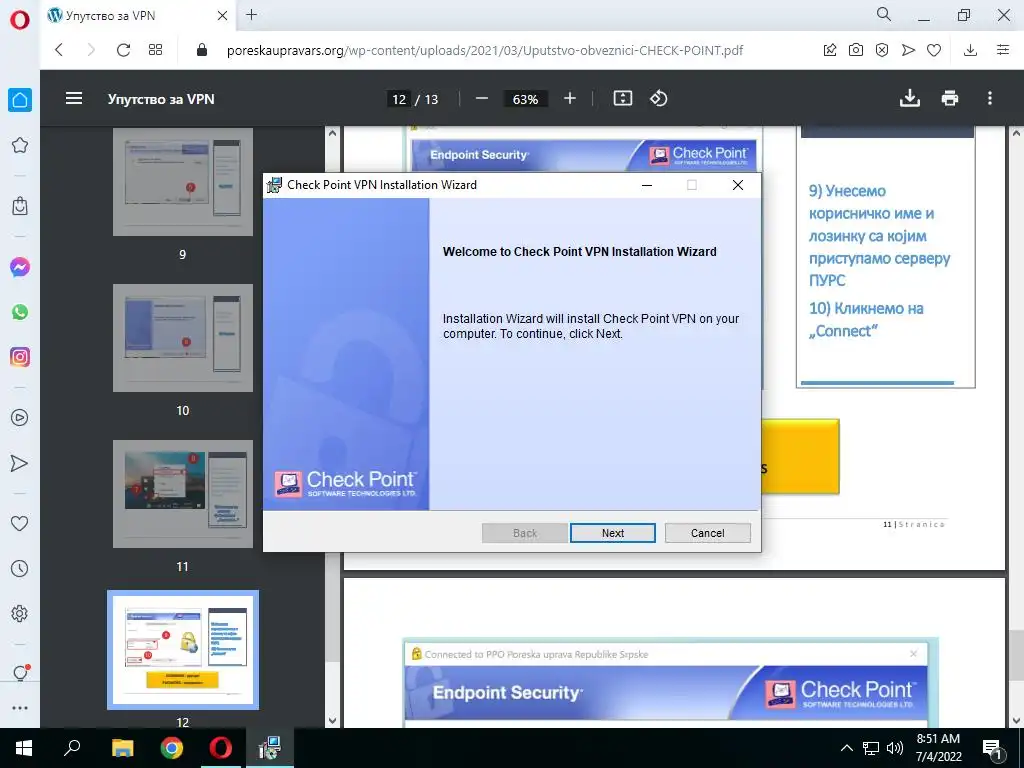Fit PDF to page
This screenshot has width=1024, height=768.
click(622, 99)
